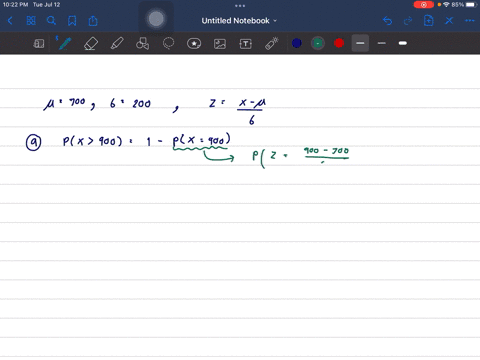The width and height of the screenshot is (480, 360).
Task: Select the Eraser tool
Action: (x=91, y=43)
